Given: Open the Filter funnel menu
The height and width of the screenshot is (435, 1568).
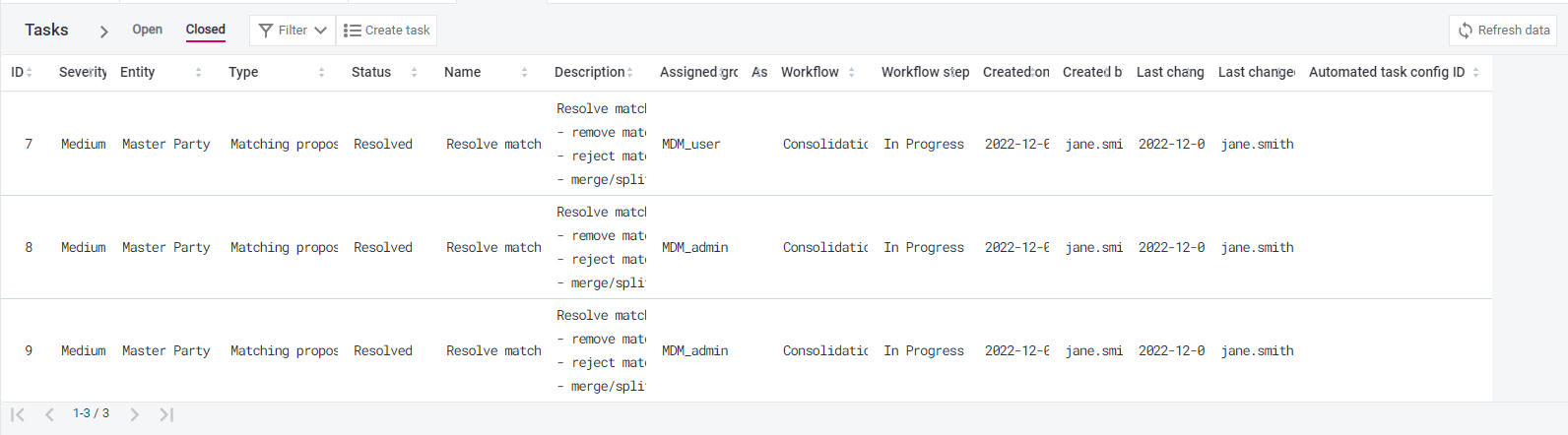Looking at the screenshot, I should coord(293,31).
